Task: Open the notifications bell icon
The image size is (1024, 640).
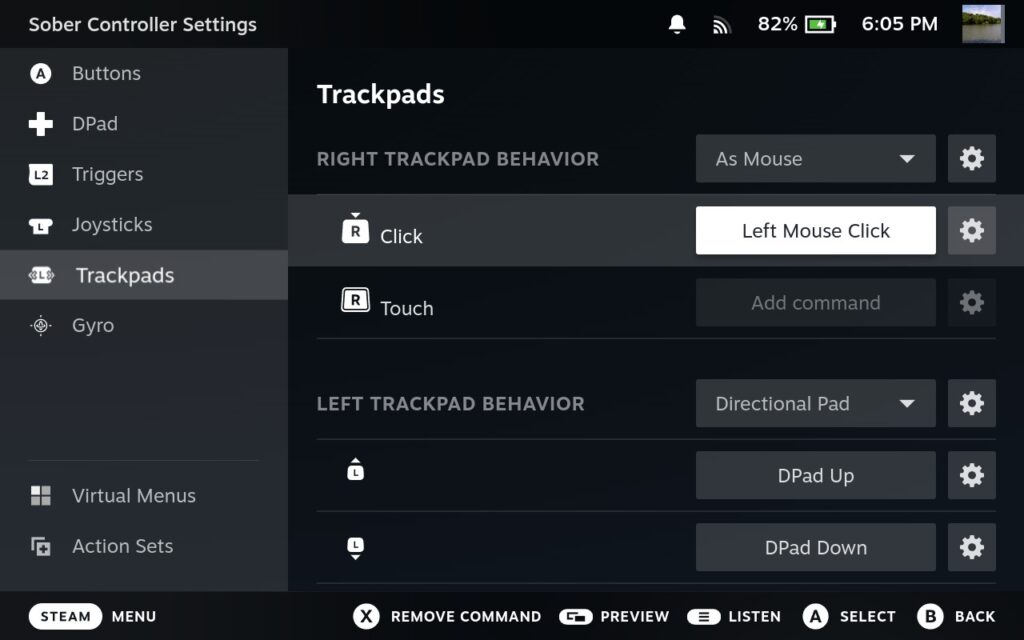Action: pos(677,24)
